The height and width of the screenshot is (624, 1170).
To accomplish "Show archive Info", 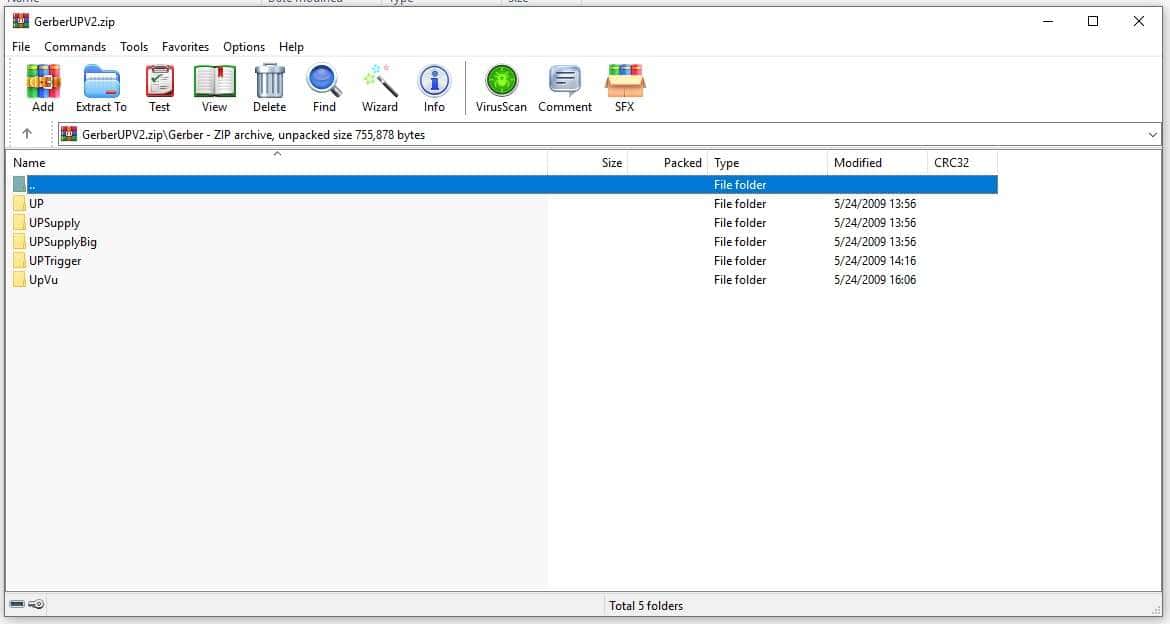I will pos(434,81).
